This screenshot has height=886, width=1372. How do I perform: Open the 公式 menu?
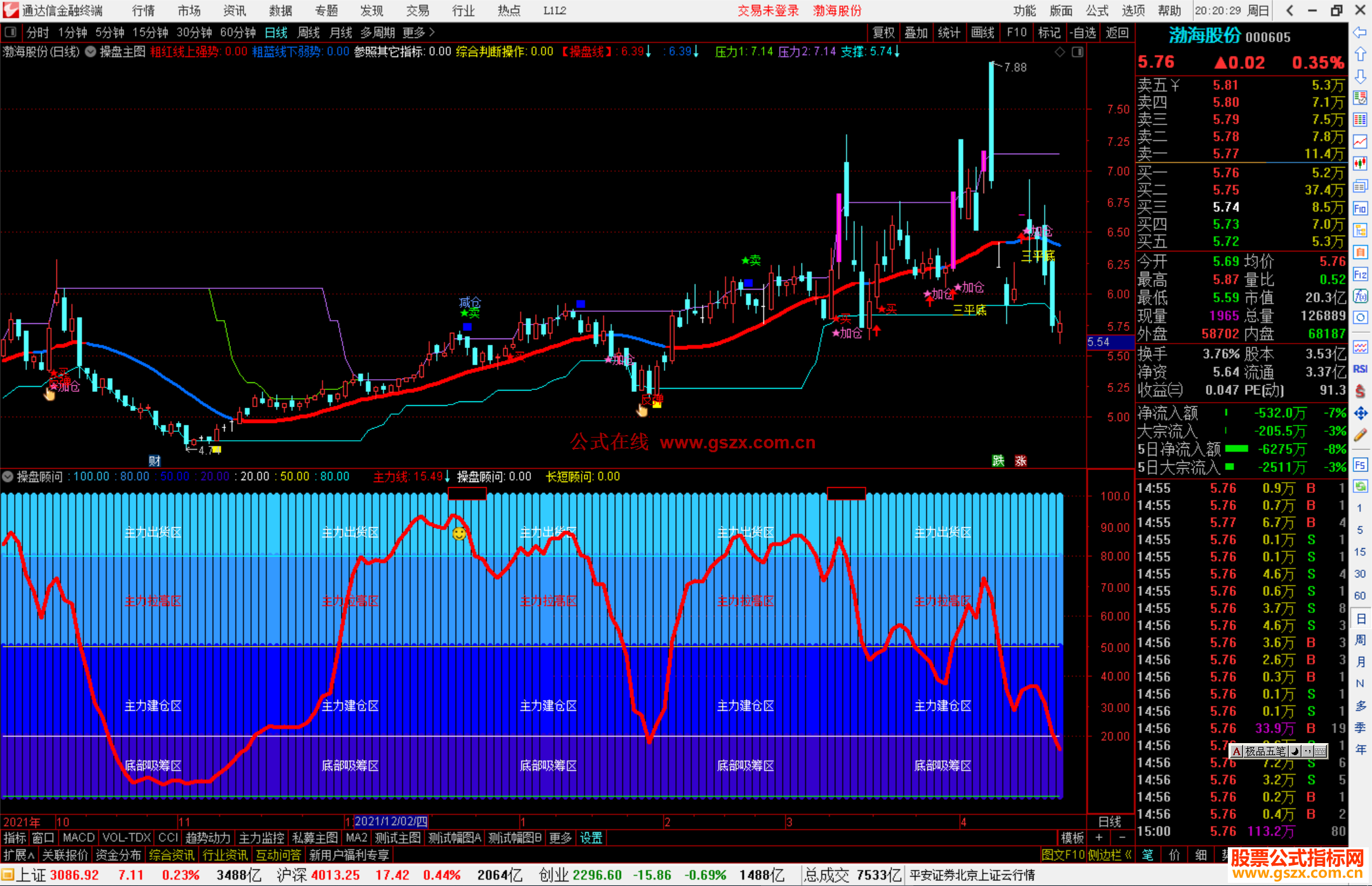1097,11
